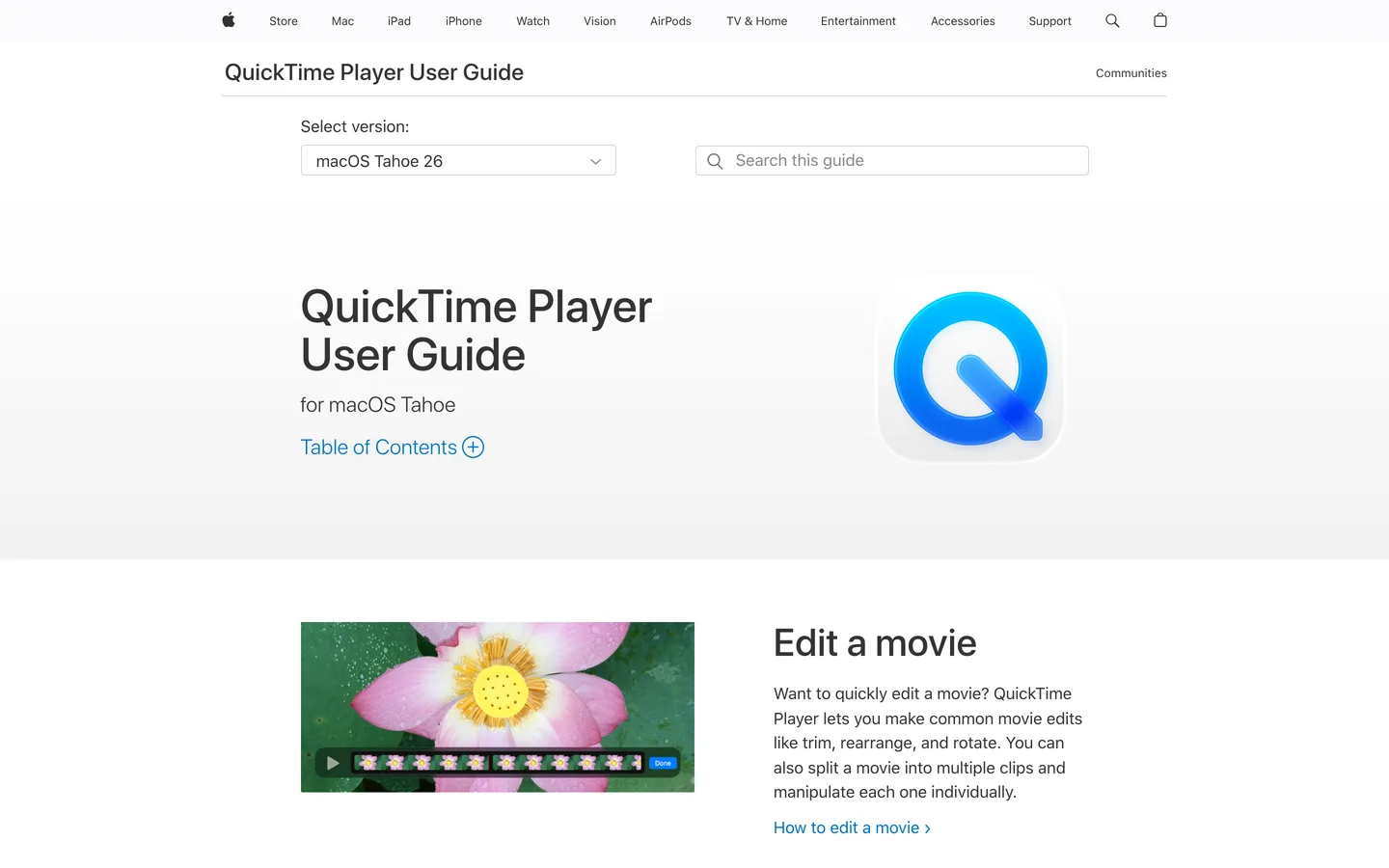Click the trim filmstrip of flower frames
Viewport: 1389px width, 868px height.
[498, 763]
